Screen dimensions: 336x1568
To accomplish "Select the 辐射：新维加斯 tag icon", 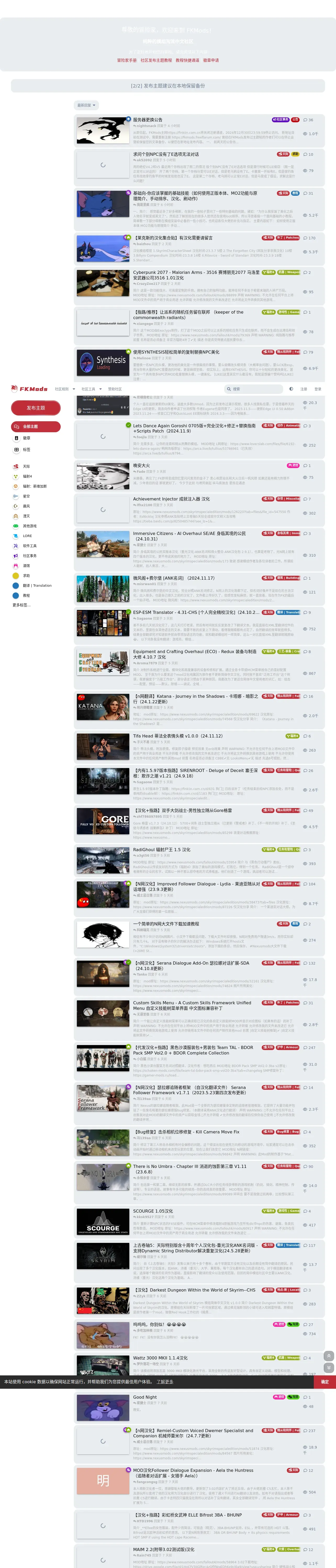I will click(16, 486).
